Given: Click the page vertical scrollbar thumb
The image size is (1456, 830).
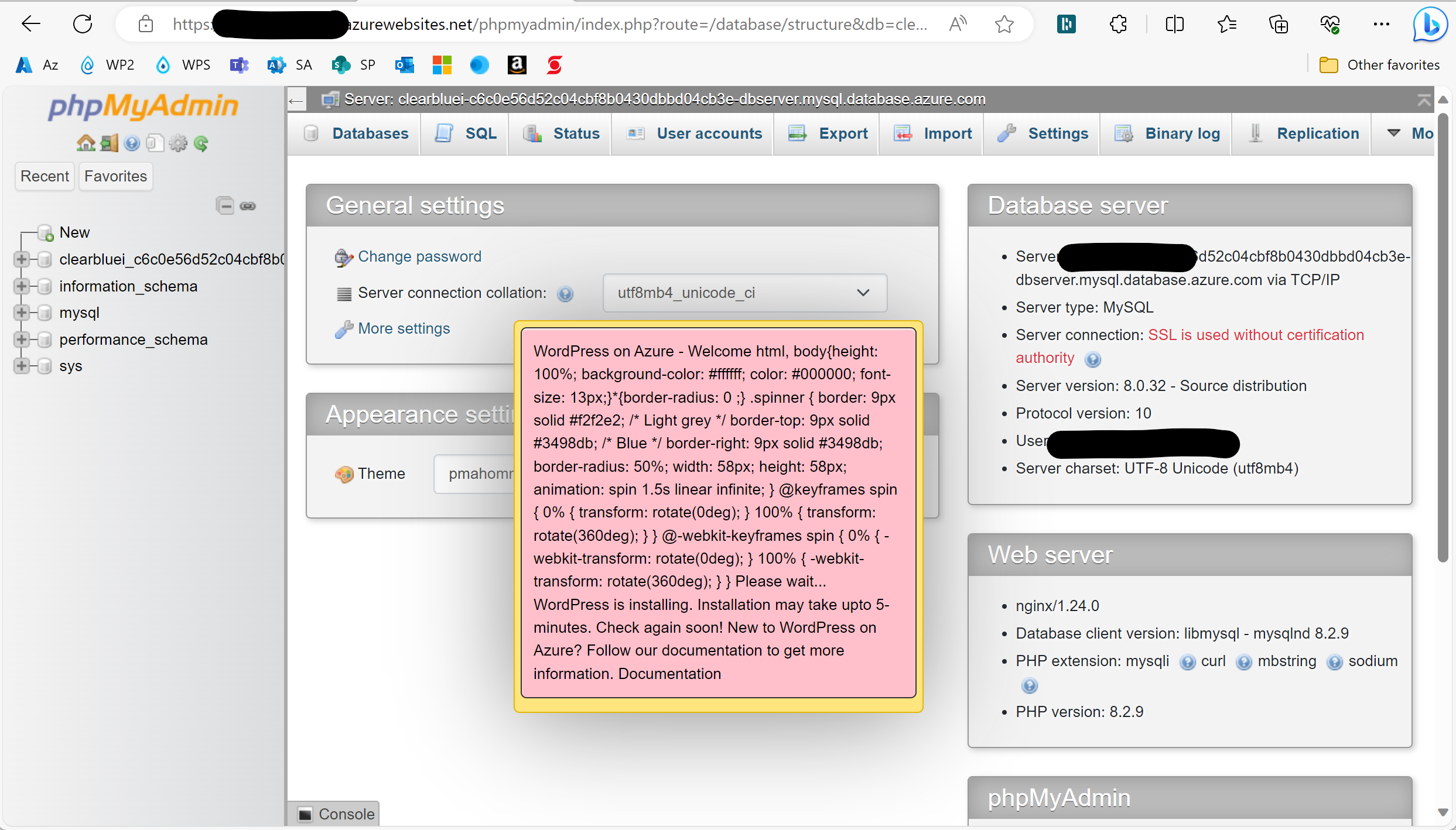Looking at the screenshot, I should [1443, 337].
